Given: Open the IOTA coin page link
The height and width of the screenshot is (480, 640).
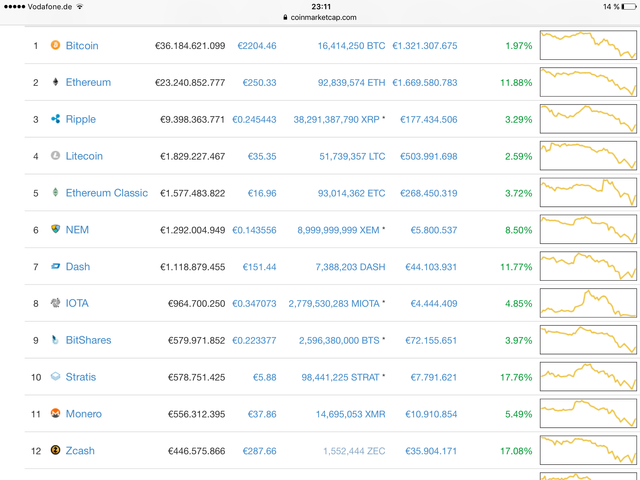Looking at the screenshot, I should click(77, 303).
